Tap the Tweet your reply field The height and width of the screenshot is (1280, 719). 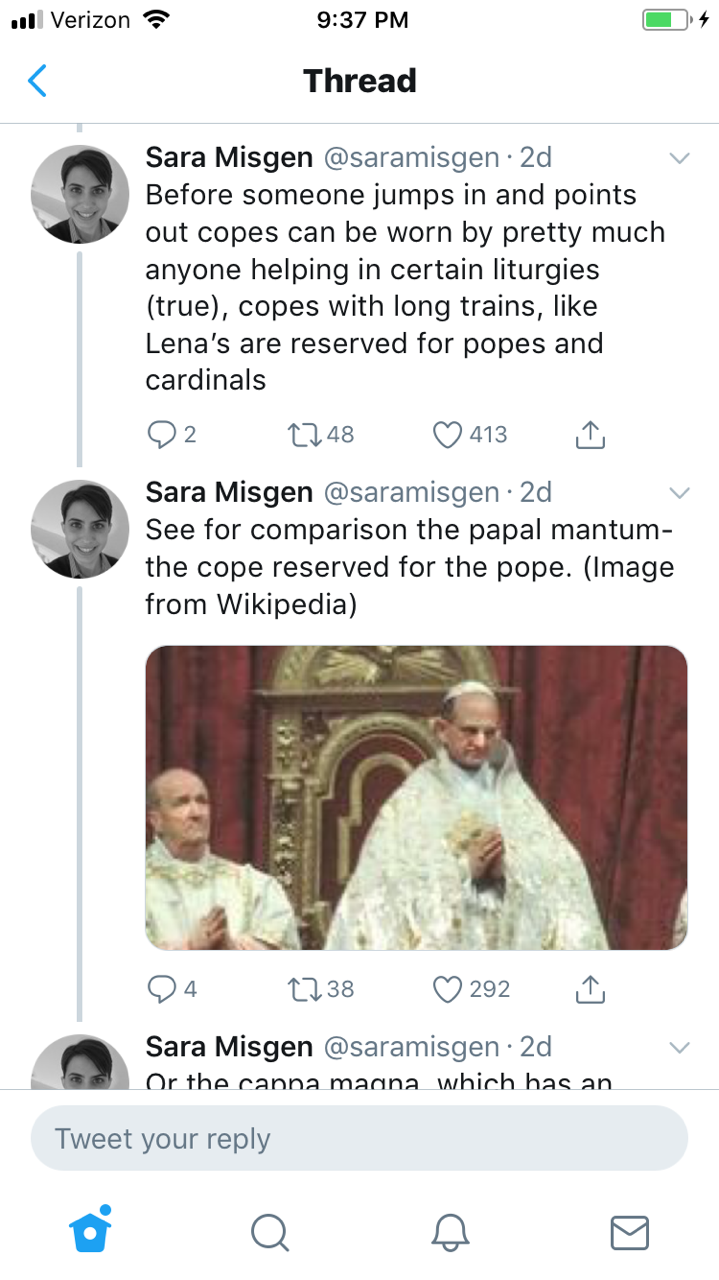(x=359, y=1138)
